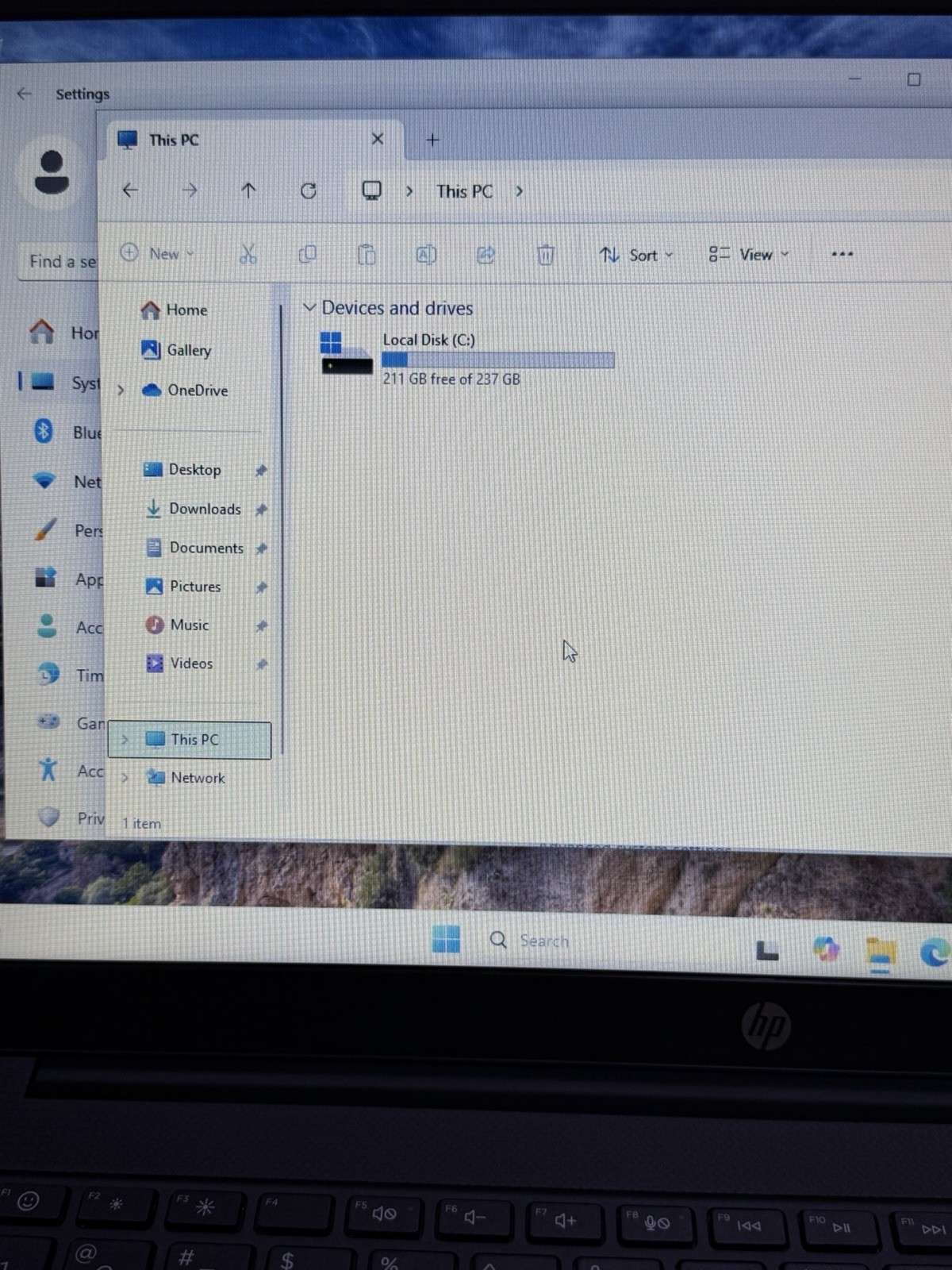Open the View dropdown
The width and height of the screenshot is (952, 1270).
coord(749,254)
